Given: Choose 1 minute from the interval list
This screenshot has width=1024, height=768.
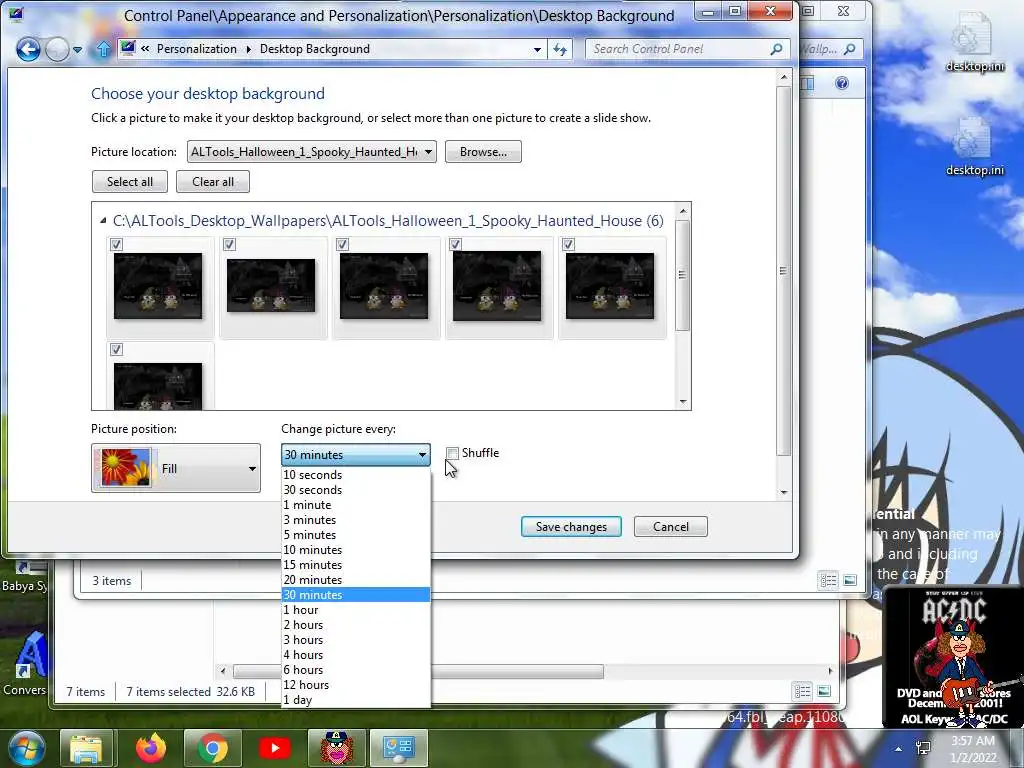Looking at the screenshot, I should click(x=356, y=505).
